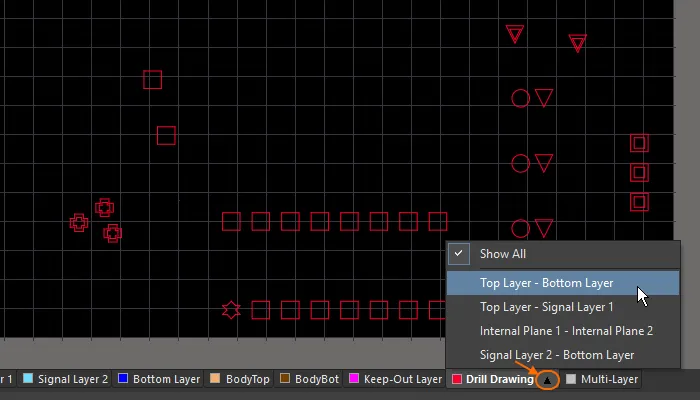The image size is (700, 400).
Task: Click the magenta Keep-Out Layer color swatch
Action: coord(354,379)
